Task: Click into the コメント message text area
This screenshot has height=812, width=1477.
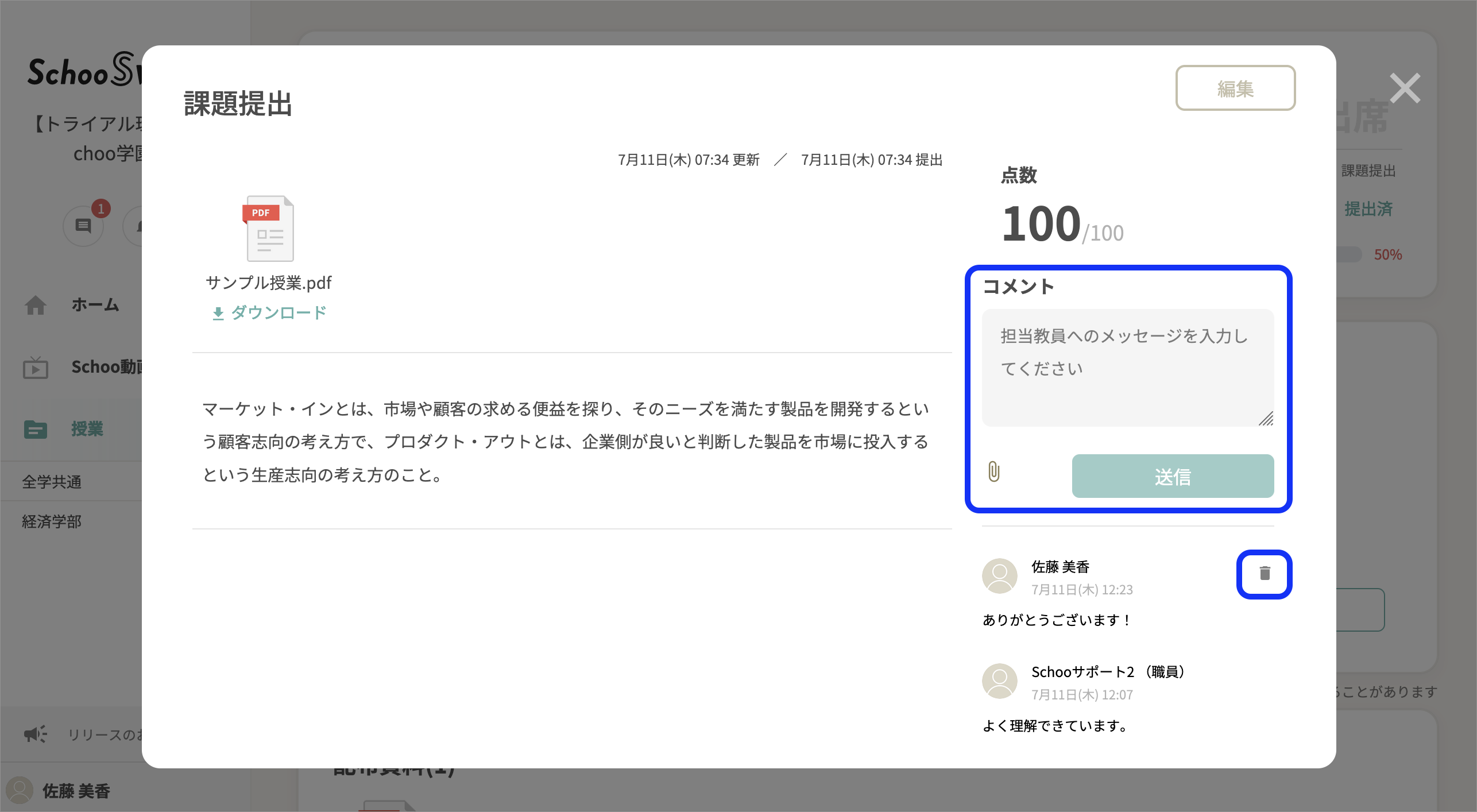Action: pos(1128,368)
